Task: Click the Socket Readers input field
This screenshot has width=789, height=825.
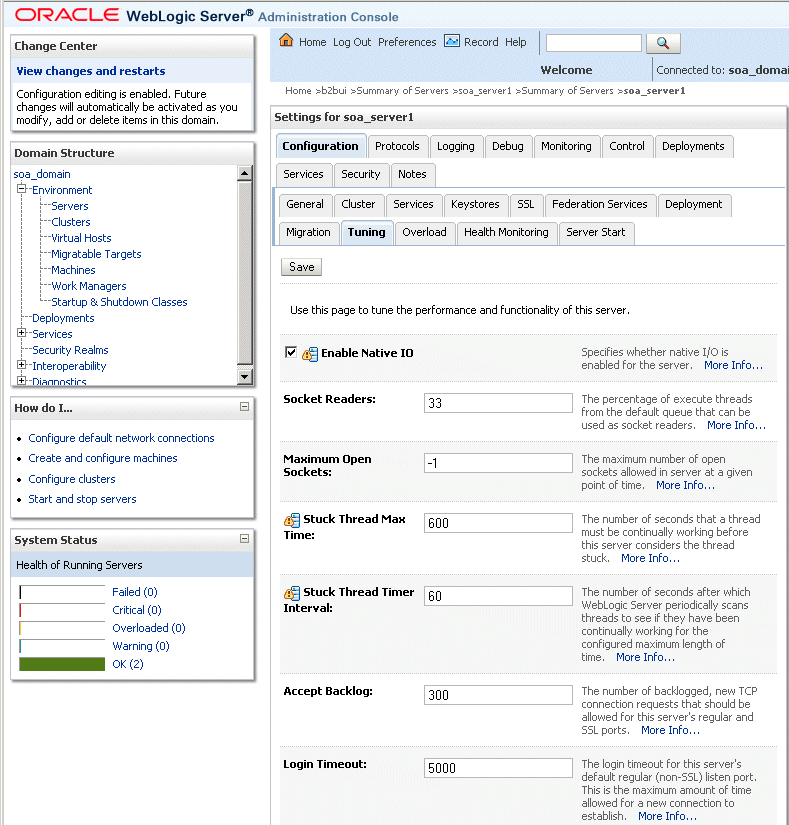Action: point(498,403)
